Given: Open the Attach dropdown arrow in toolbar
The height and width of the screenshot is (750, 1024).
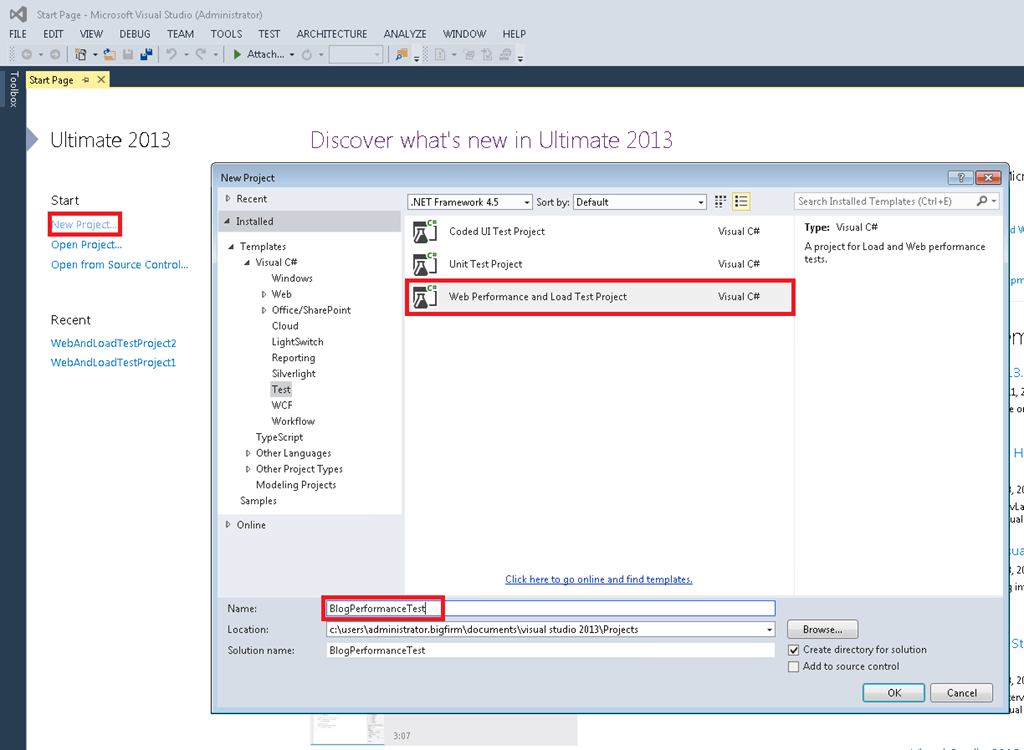Looking at the screenshot, I should coord(292,55).
